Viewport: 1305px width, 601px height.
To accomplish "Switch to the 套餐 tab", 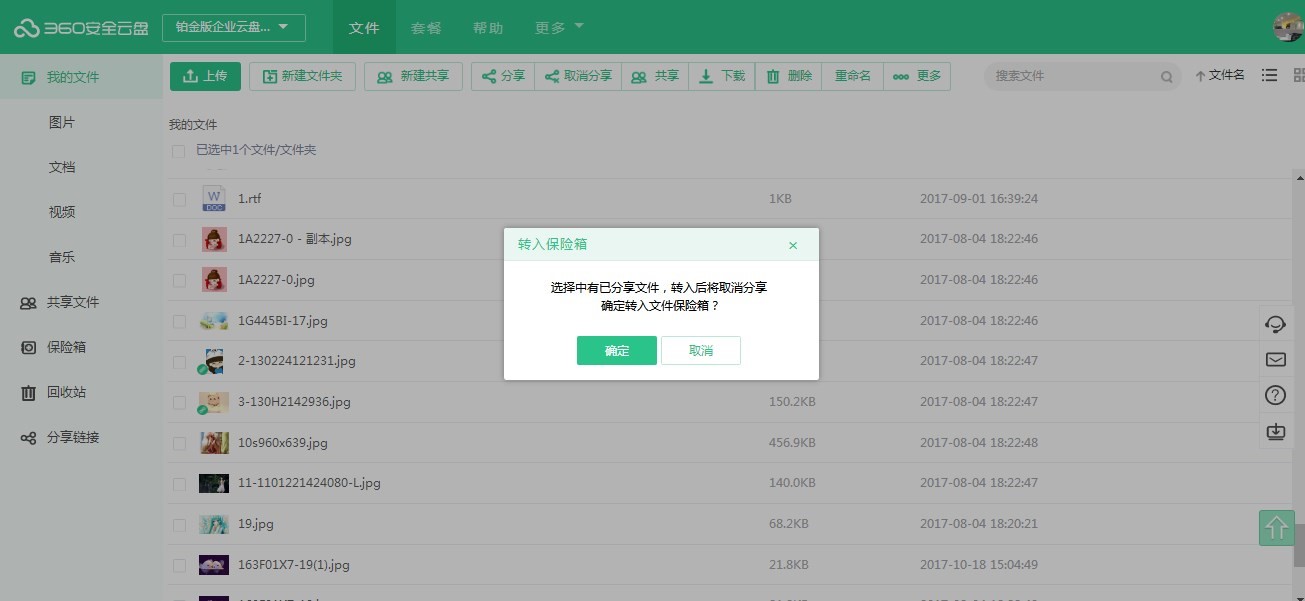I will [x=426, y=28].
